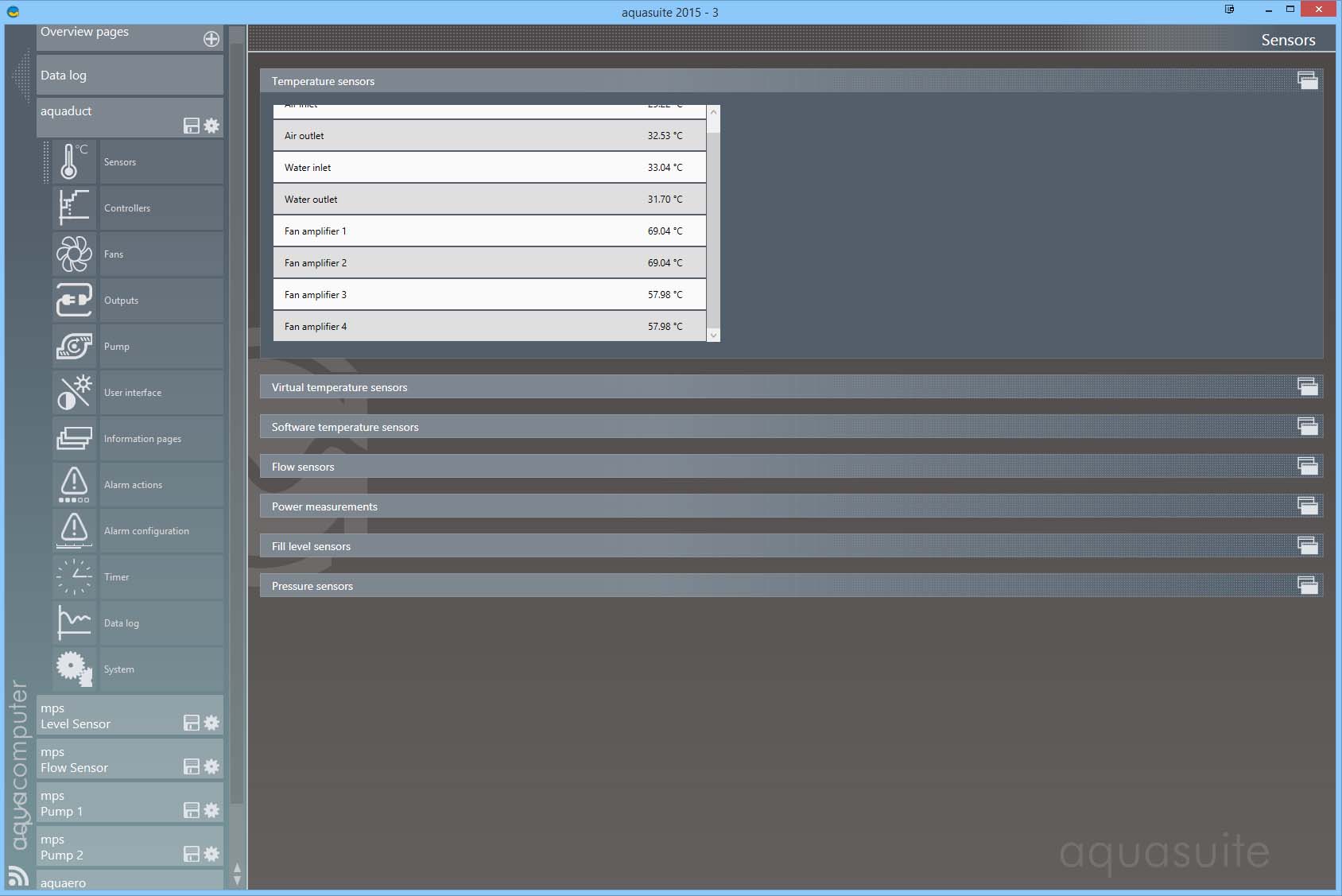Open the Sensors thermometer icon
Viewport: 1342px width, 896px height.
point(74,161)
